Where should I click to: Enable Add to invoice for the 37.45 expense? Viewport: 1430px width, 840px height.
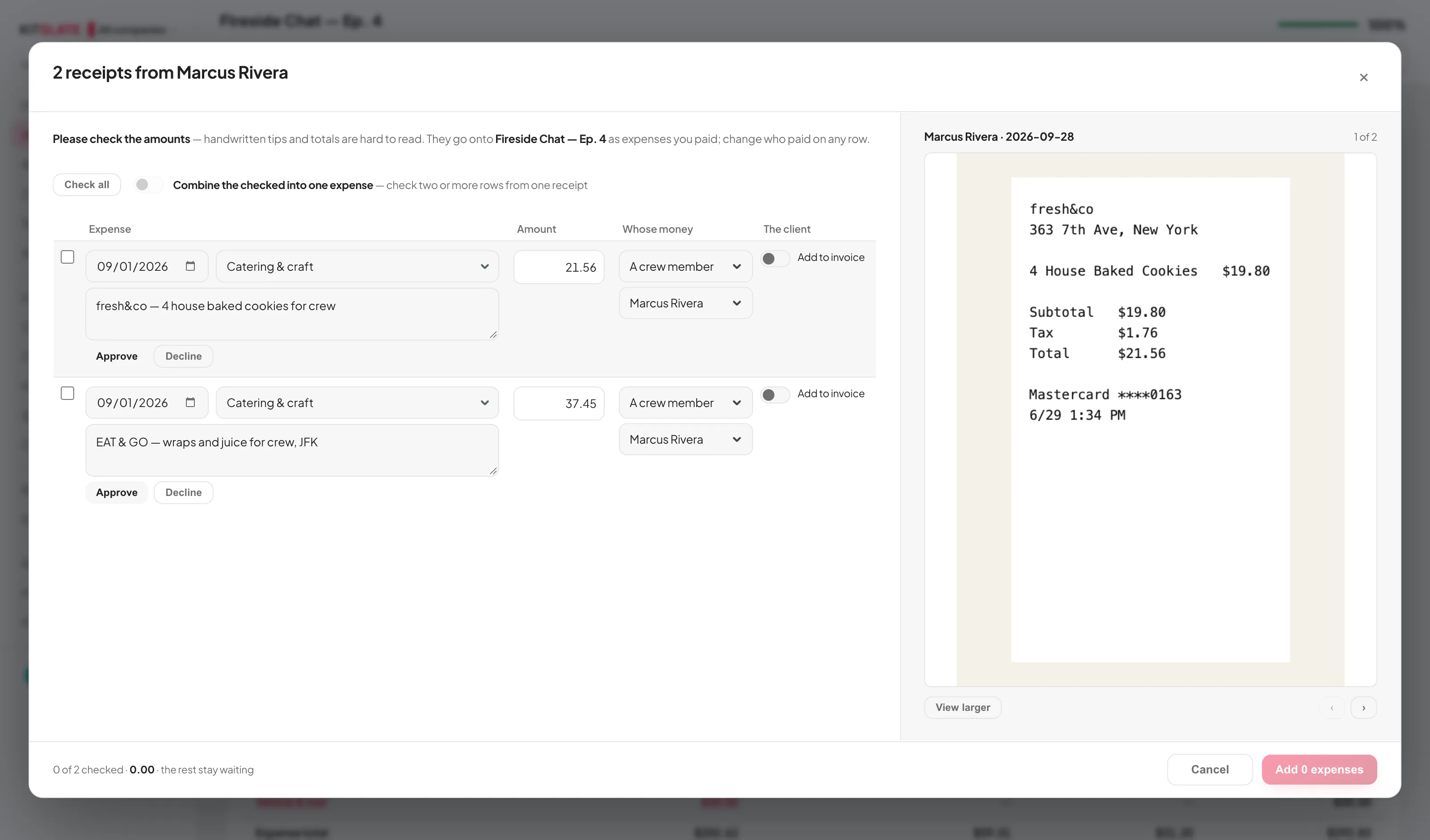(x=775, y=395)
